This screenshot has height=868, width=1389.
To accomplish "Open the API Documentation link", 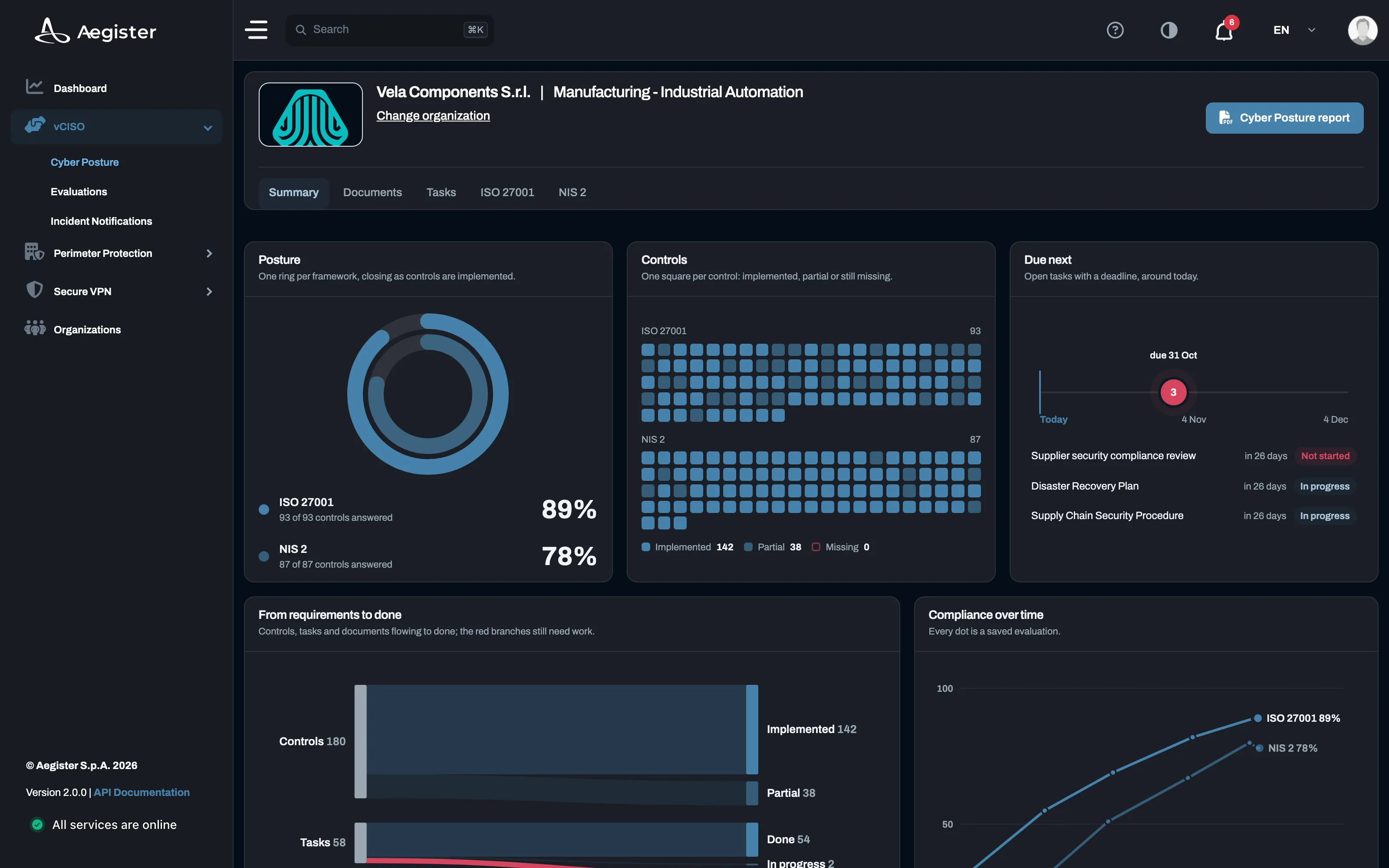I will tap(141, 792).
